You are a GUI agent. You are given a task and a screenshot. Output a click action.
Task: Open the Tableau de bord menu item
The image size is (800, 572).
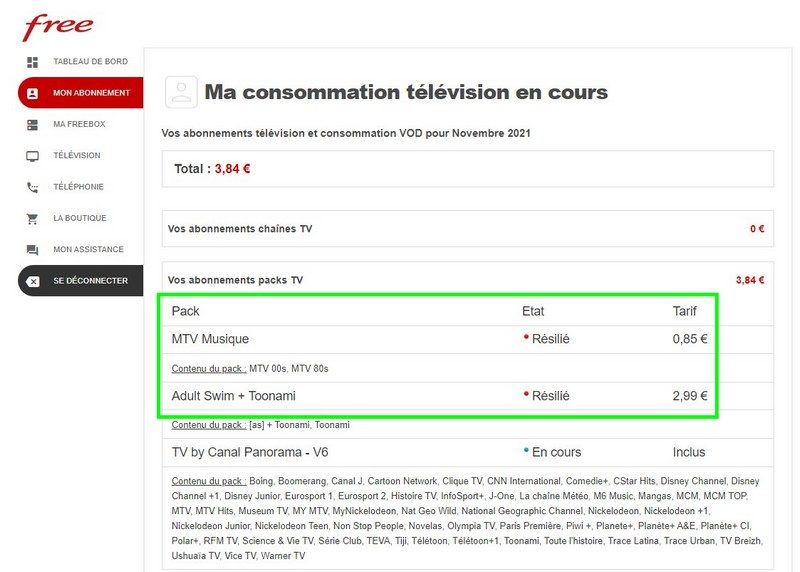tap(91, 61)
